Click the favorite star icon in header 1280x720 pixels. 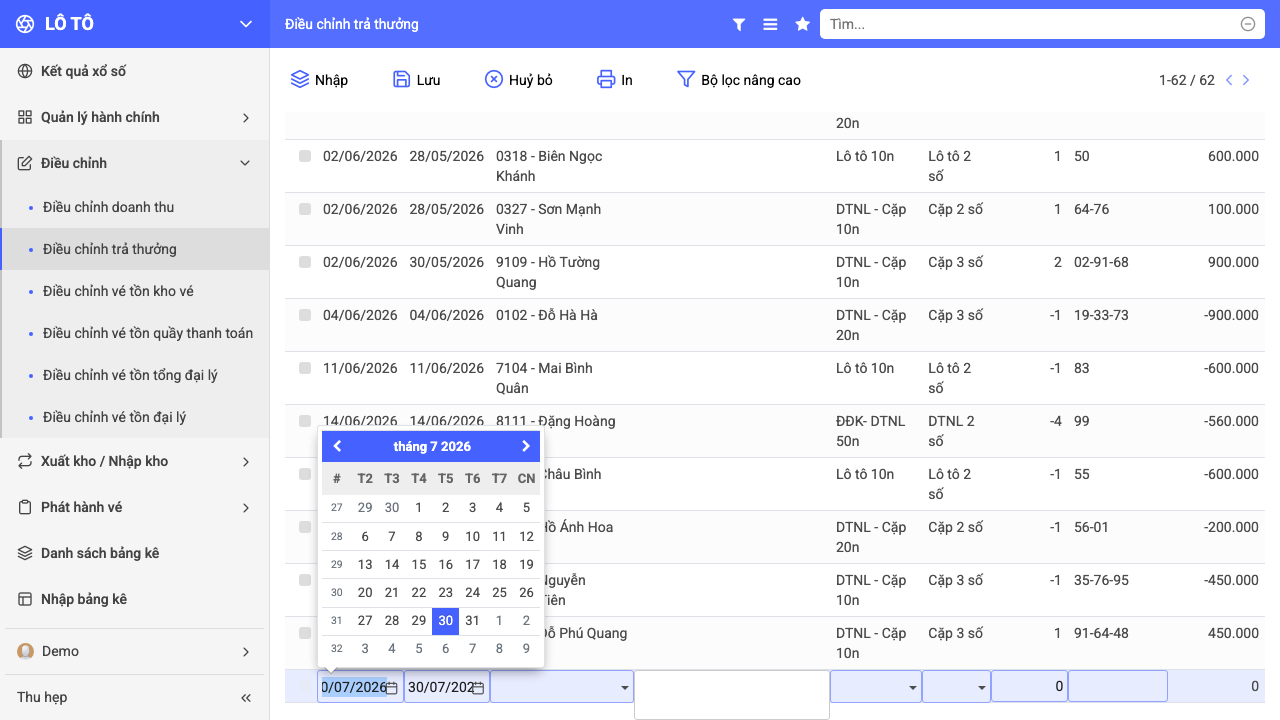[802, 24]
